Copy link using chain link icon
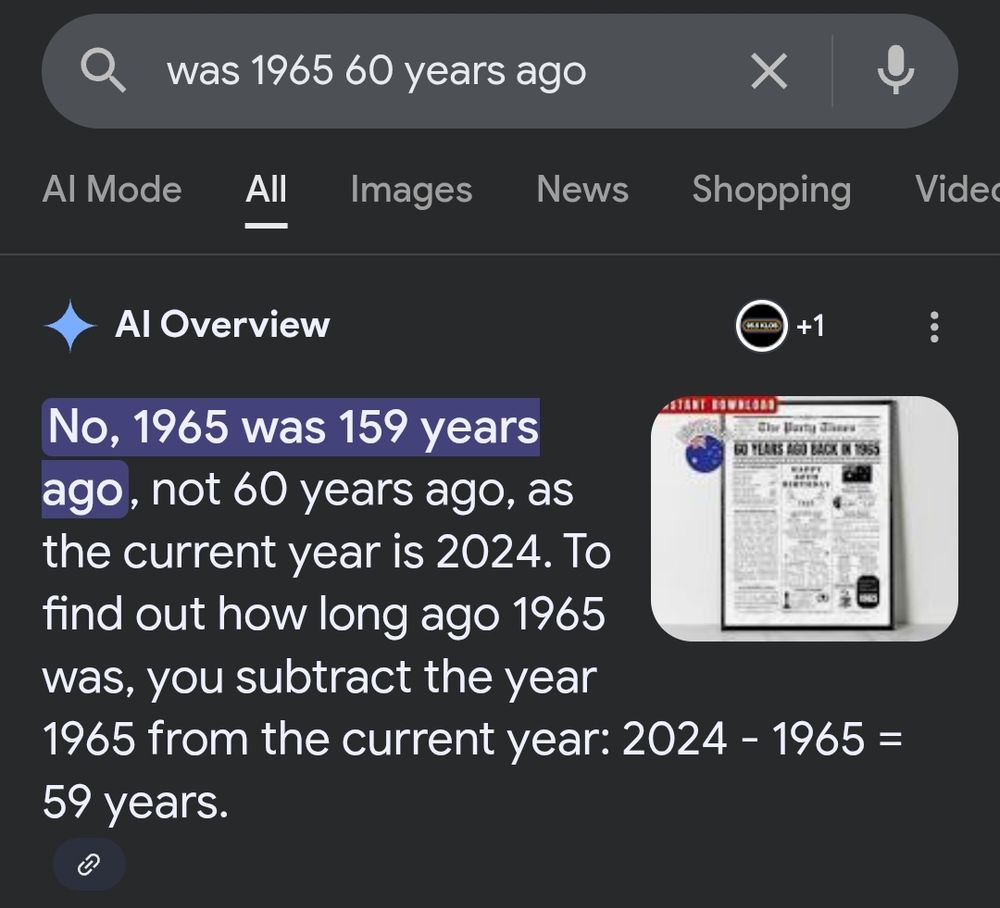The image size is (1000, 908). pyautogui.click(x=89, y=865)
